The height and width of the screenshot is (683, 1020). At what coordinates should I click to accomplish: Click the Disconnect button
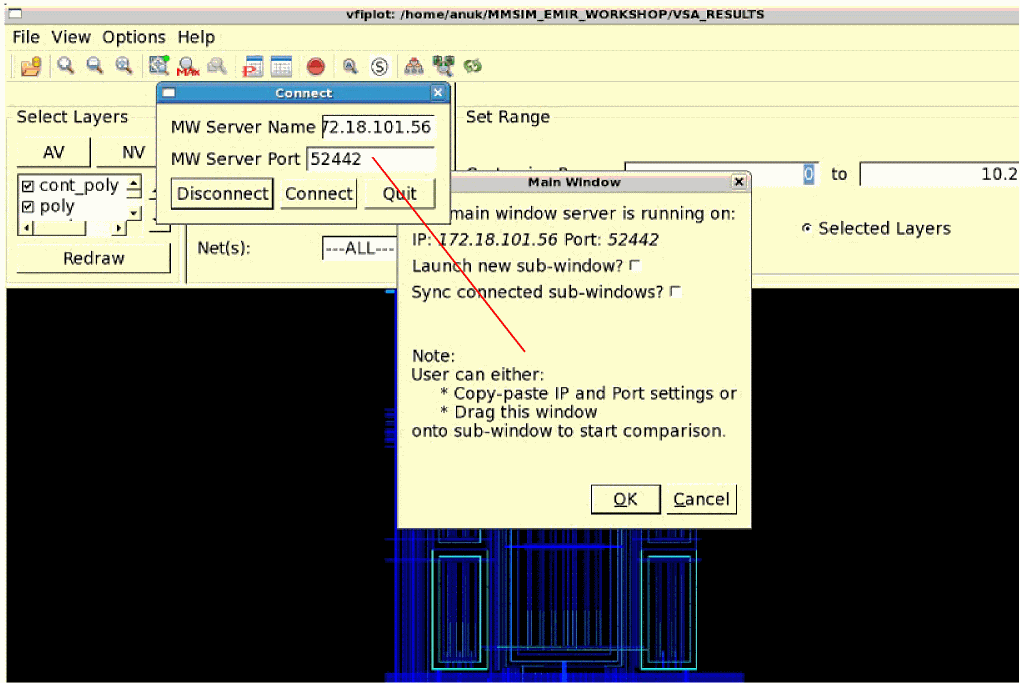pyautogui.click(x=222, y=194)
